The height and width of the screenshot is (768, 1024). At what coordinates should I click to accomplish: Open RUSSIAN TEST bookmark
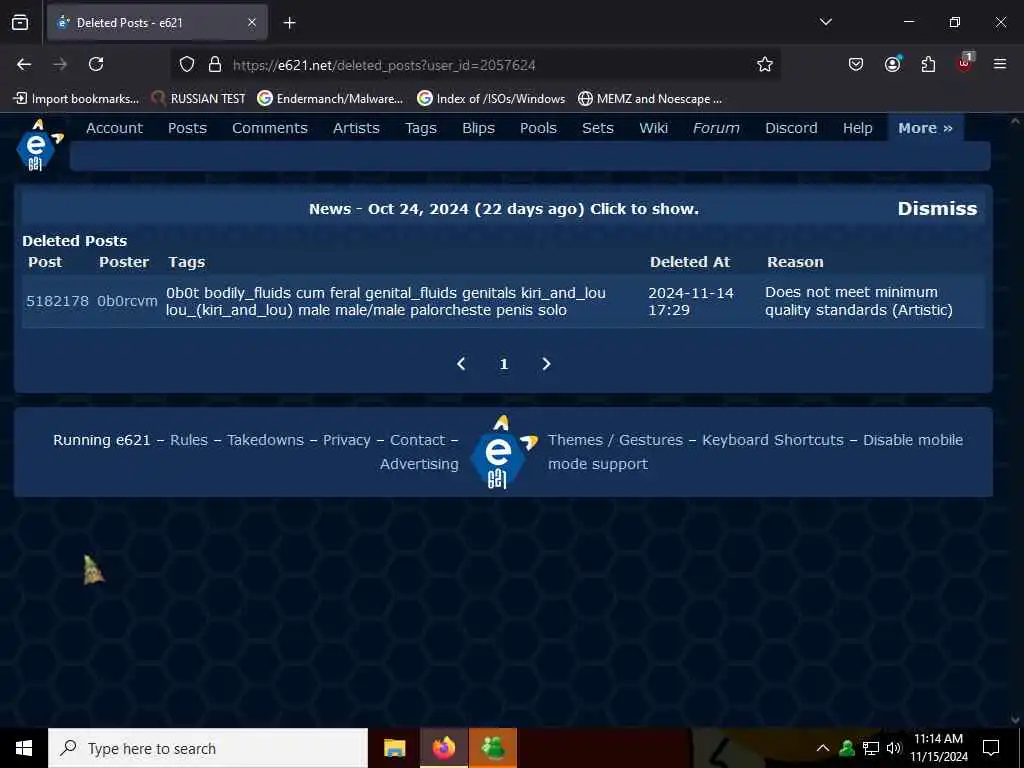(199, 99)
